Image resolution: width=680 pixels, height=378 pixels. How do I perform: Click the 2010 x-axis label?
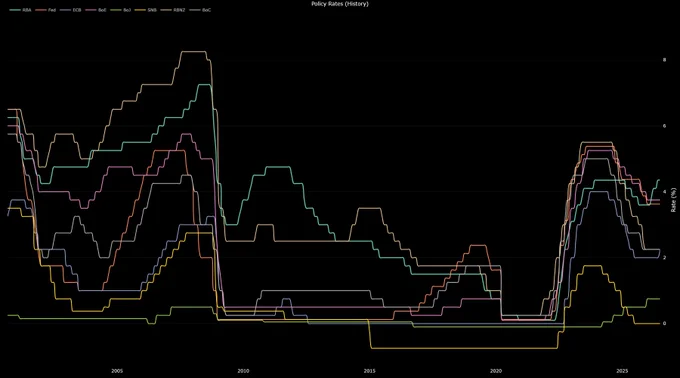(x=243, y=371)
